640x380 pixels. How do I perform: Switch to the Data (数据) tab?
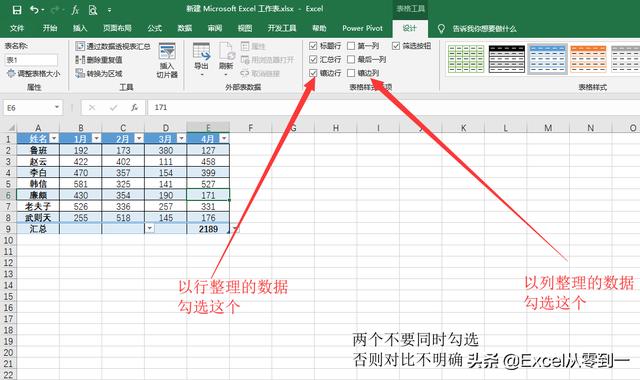184,28
